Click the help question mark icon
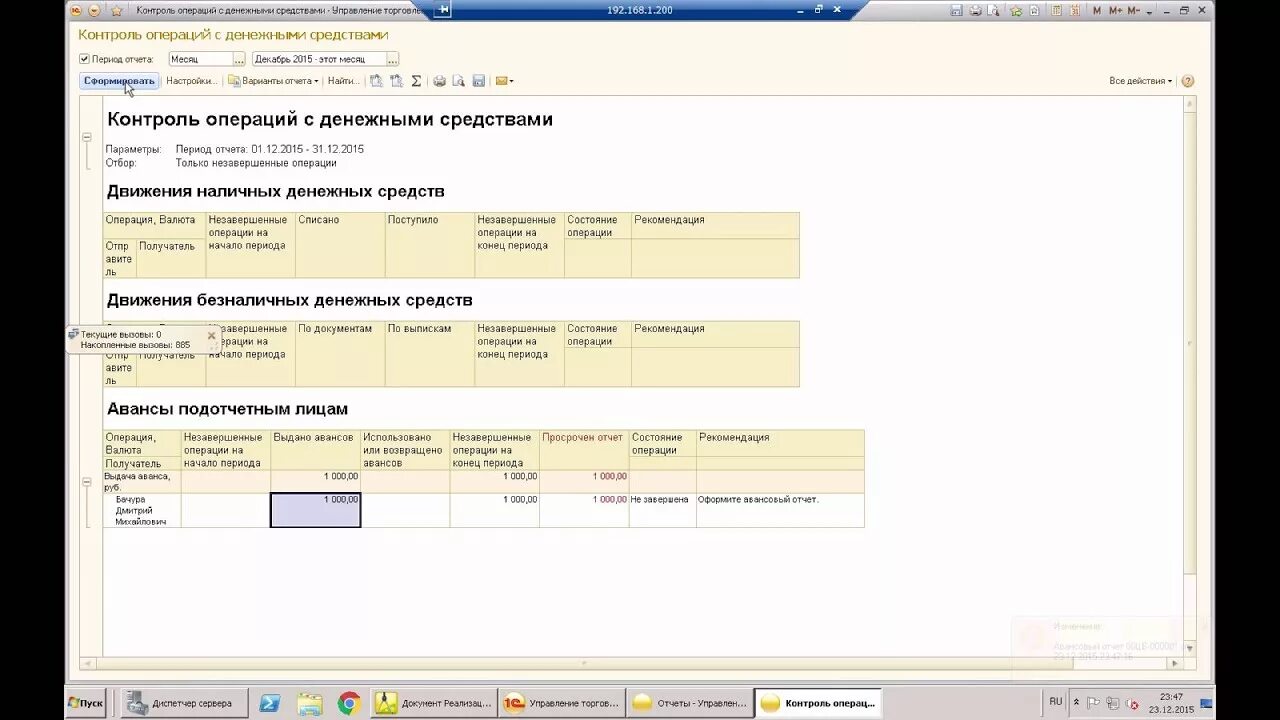Screen dimensions: 1280x720 point(1188,81)
